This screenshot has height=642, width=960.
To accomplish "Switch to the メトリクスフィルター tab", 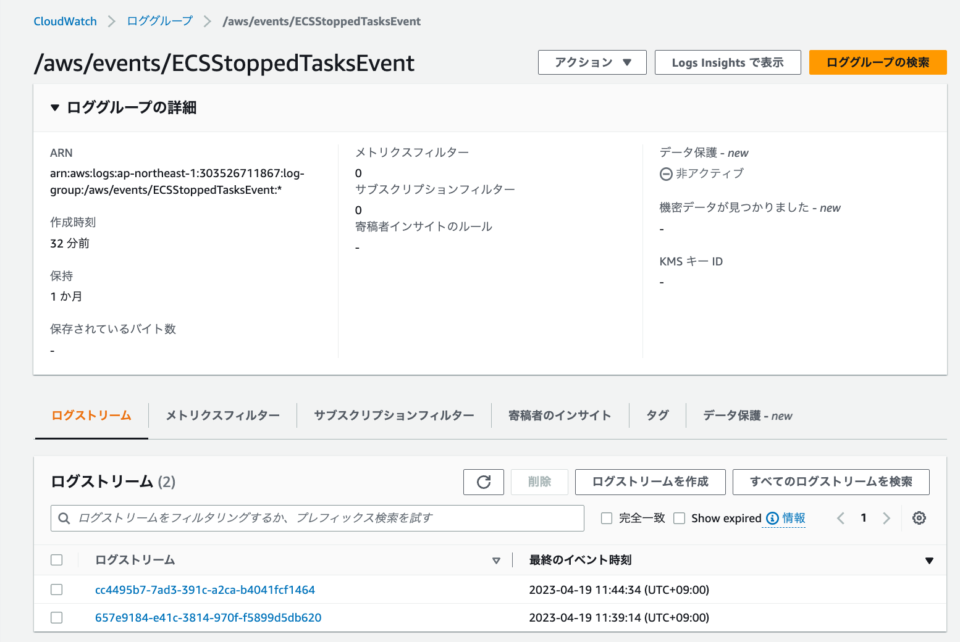I will click(x=222, y=415).
